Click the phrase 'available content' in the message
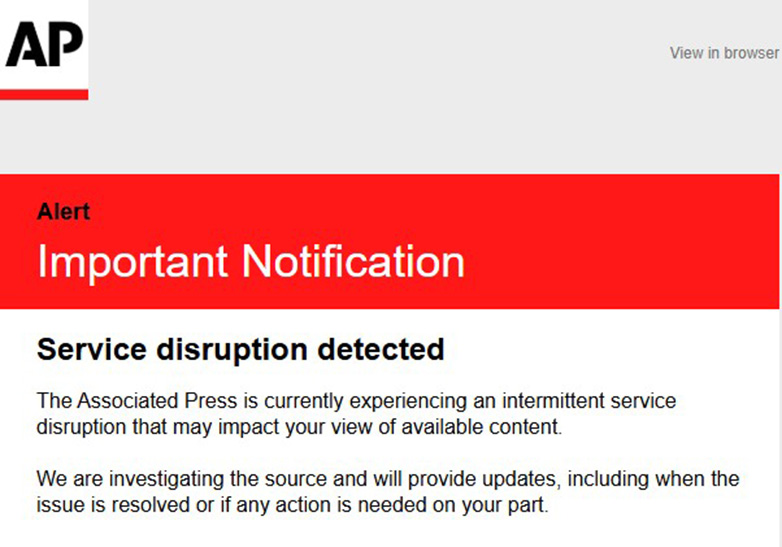The height and width of the screenshot is (547, 782). (488, 428)
